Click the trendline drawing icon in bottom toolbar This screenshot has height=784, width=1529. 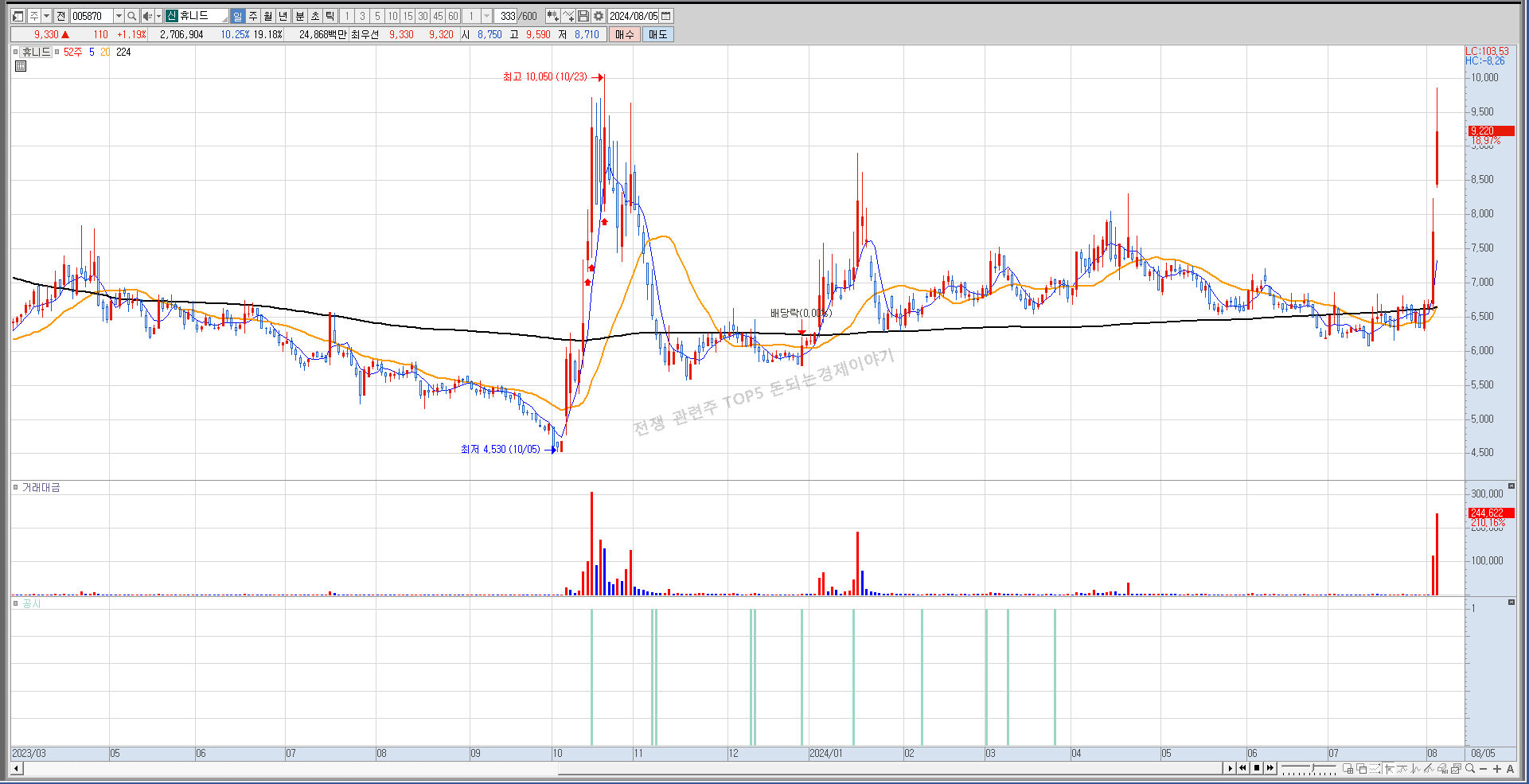pos(1430,768)
